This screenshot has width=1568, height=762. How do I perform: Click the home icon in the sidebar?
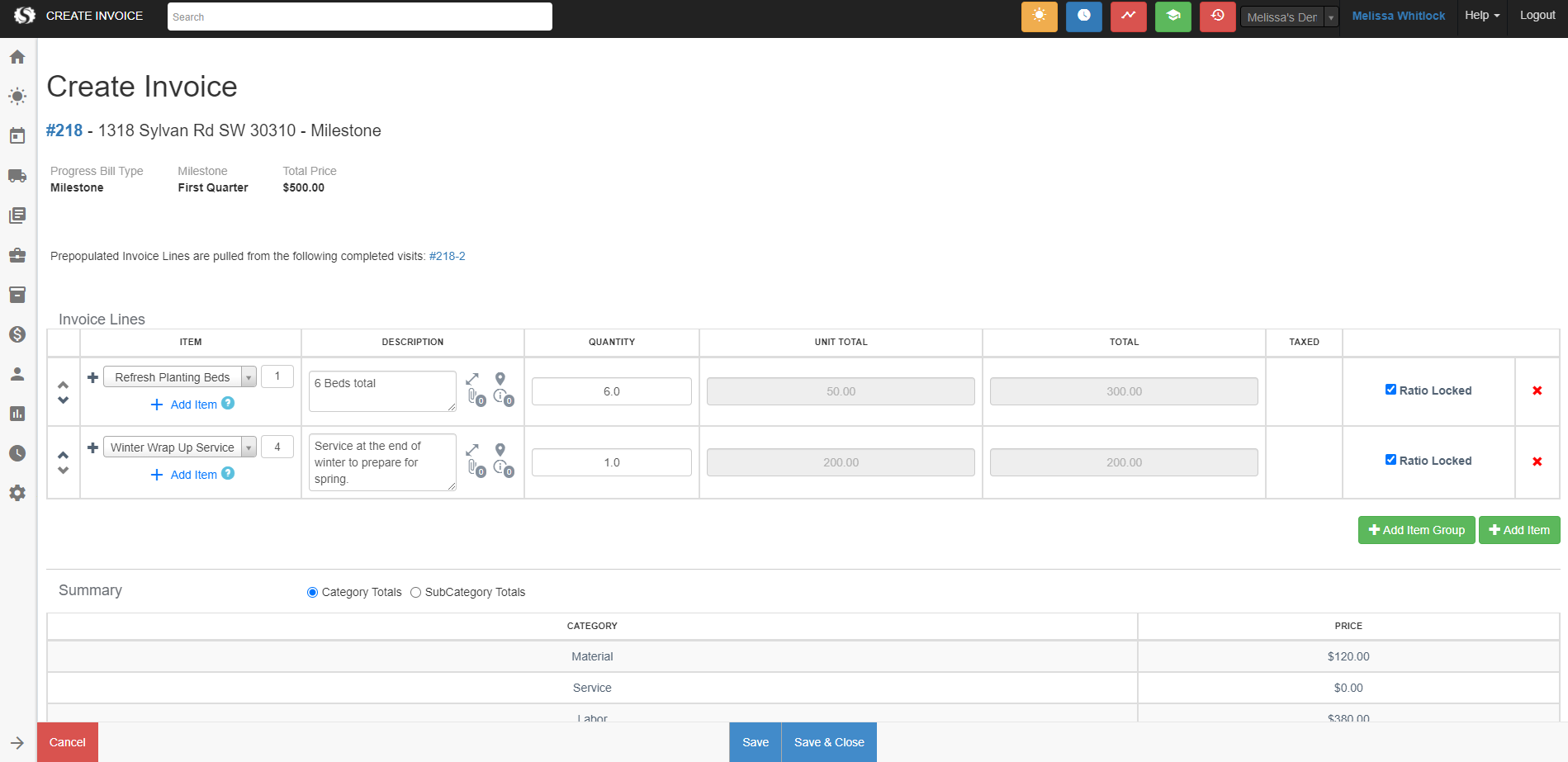pos(17,57)
